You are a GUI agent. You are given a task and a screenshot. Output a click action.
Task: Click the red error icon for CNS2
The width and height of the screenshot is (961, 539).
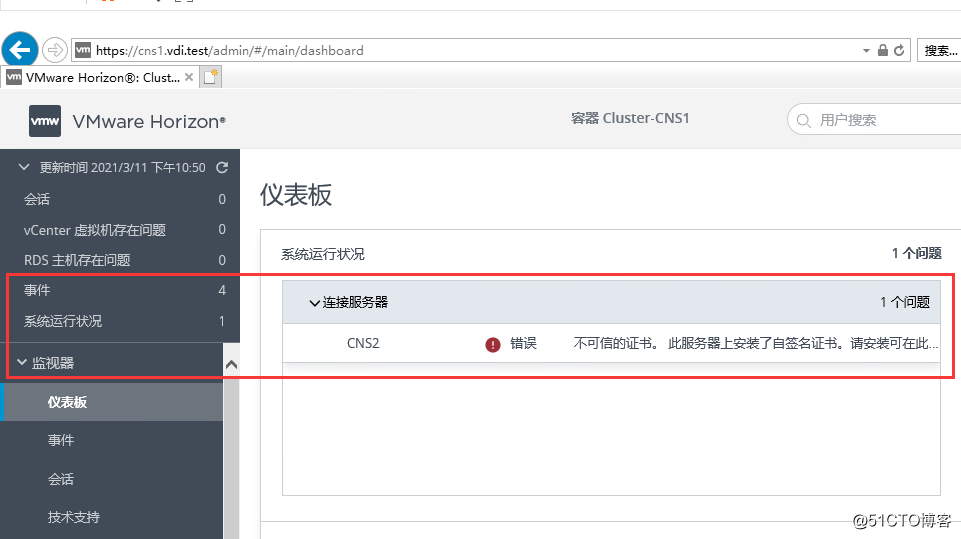[493, 345]
